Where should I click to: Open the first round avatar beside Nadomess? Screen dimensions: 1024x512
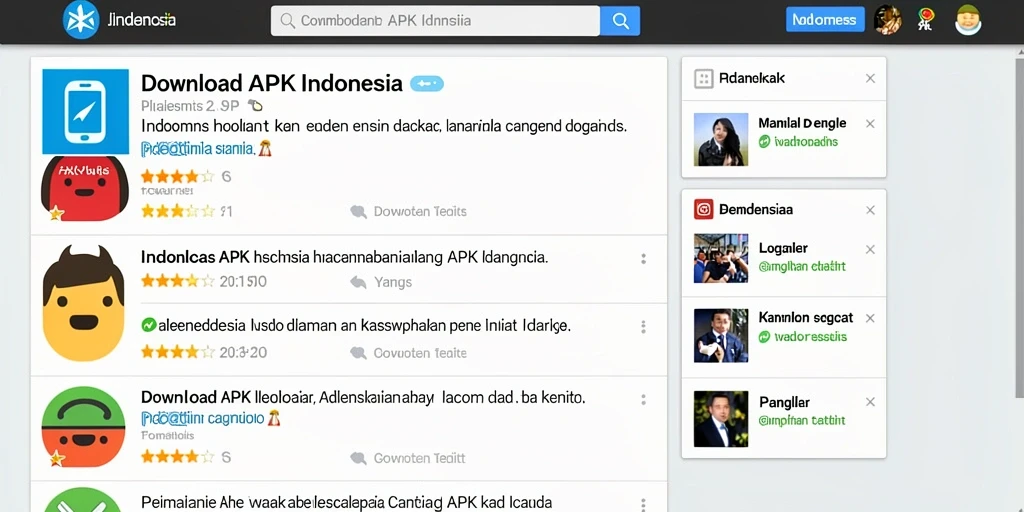888,20
